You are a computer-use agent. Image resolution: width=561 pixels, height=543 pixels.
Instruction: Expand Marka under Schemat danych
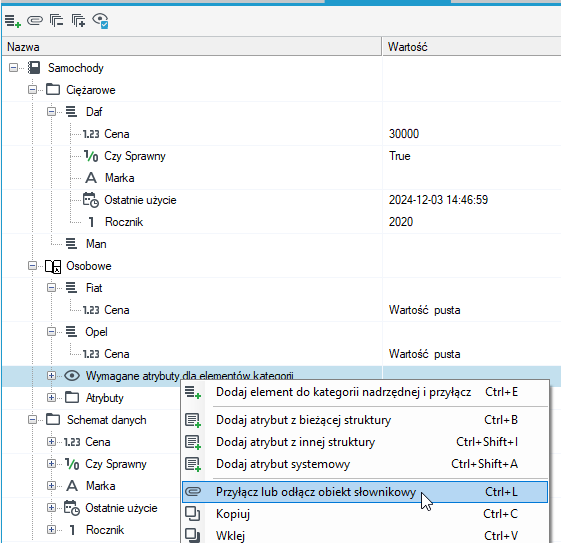51,486
